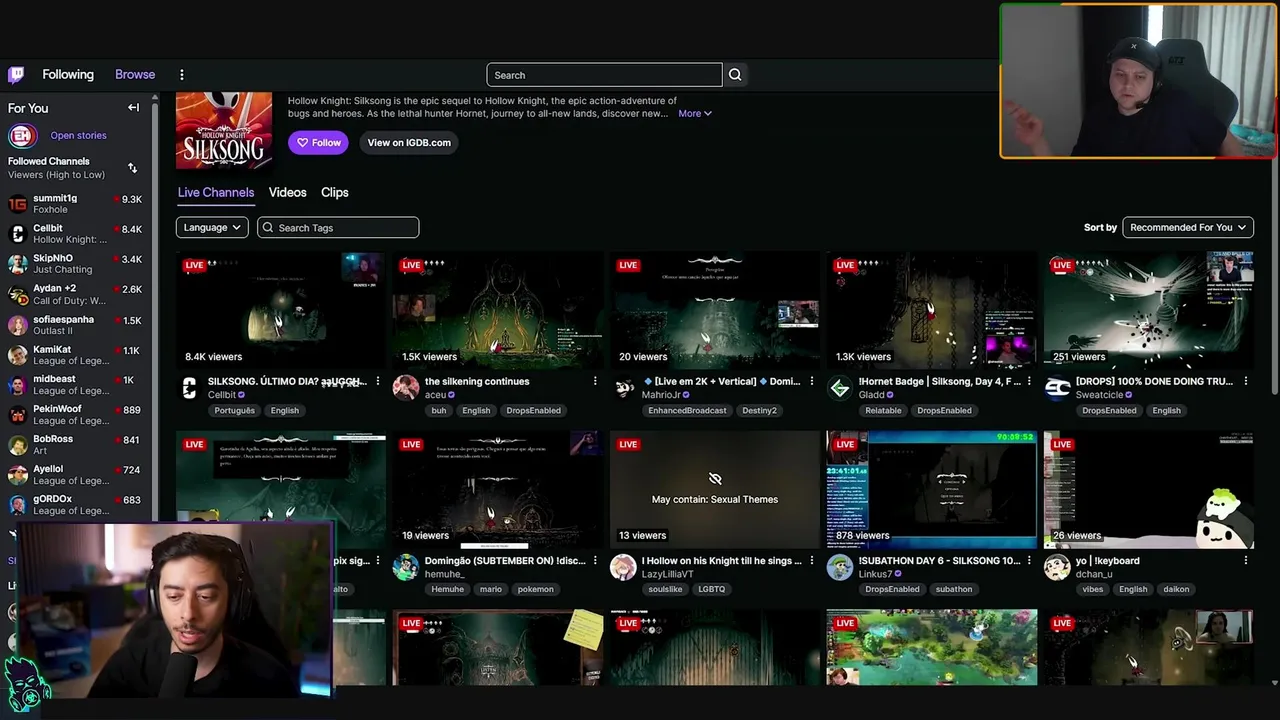Open Cellbit avatar in sidebar
Screen dimensions: 1280x720
click(17, 234)
